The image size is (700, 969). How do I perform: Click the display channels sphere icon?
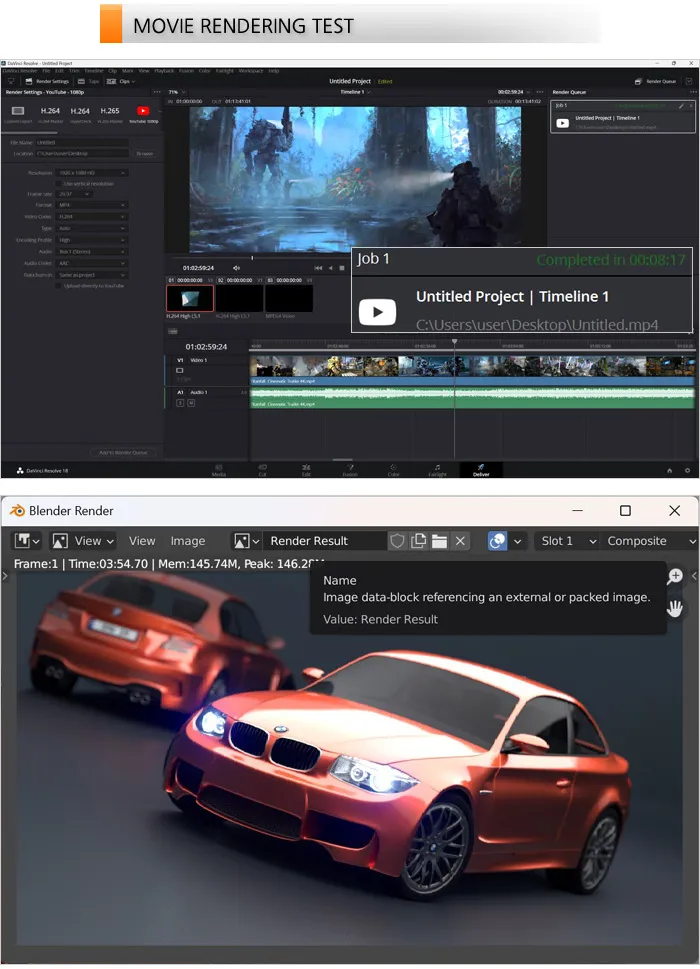pos(497,541)
